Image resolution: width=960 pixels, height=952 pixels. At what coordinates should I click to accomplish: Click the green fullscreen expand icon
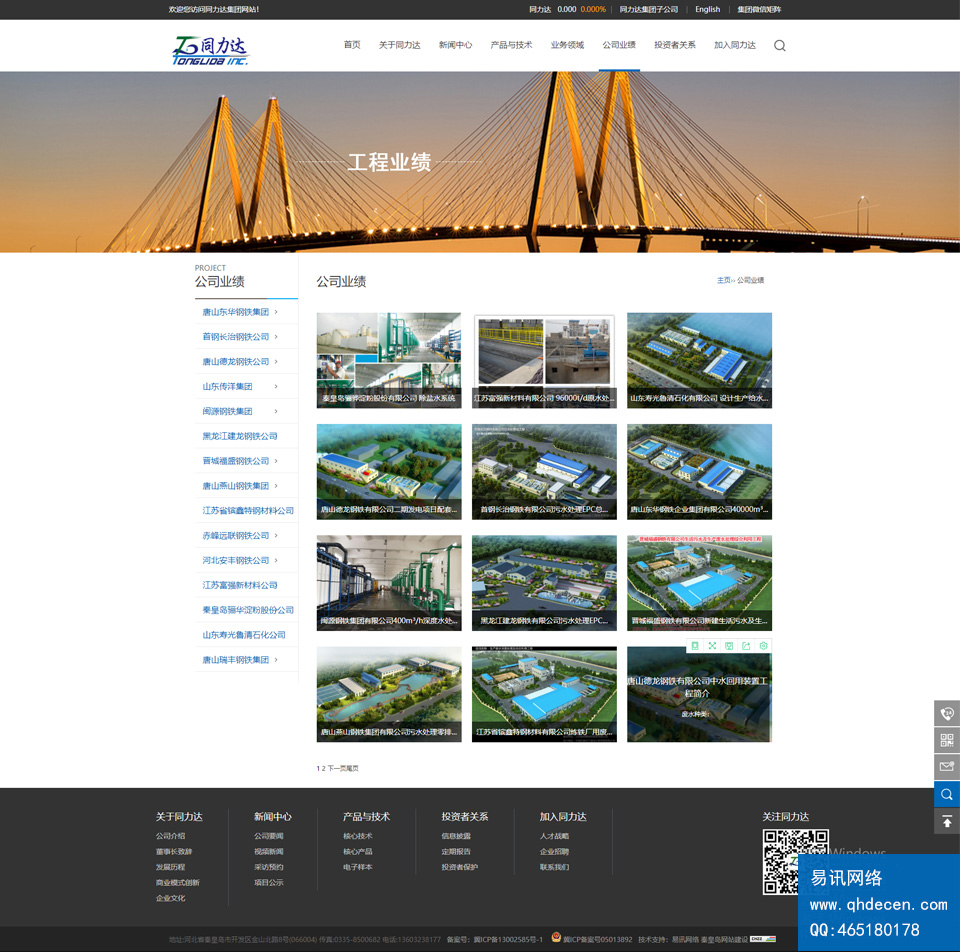pos(712,646)
